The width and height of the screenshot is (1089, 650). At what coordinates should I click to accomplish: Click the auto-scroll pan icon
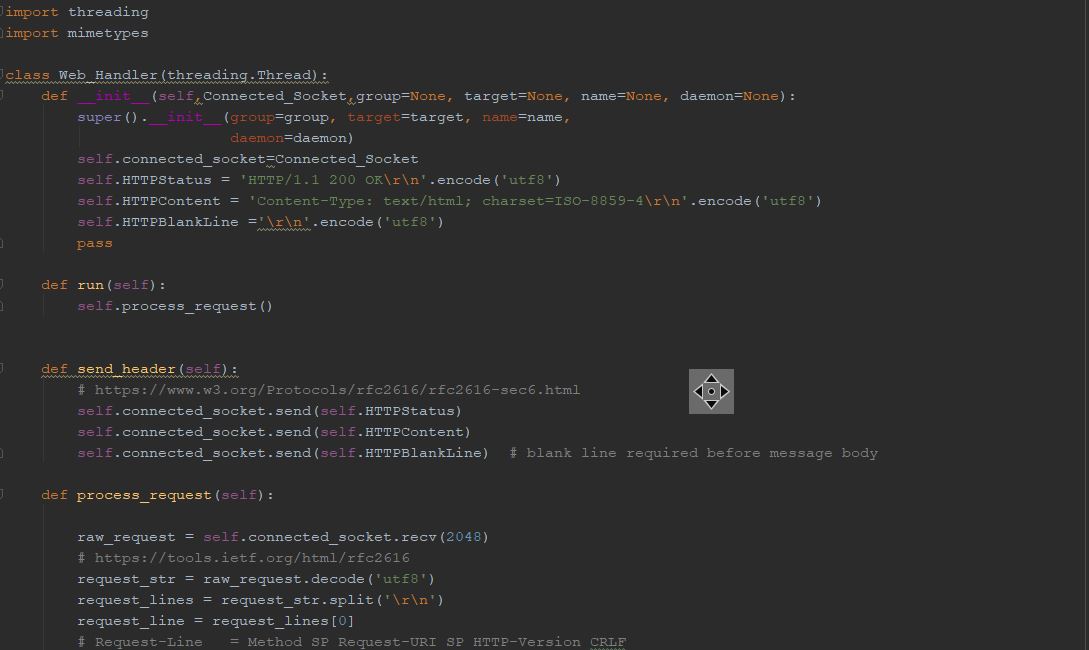pos(711,391)
